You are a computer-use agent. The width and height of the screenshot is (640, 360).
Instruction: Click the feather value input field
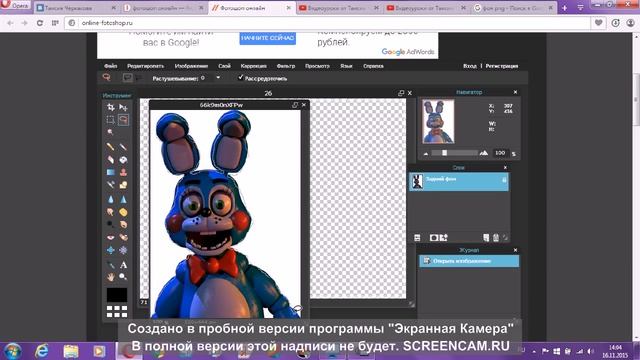[206, 78]
